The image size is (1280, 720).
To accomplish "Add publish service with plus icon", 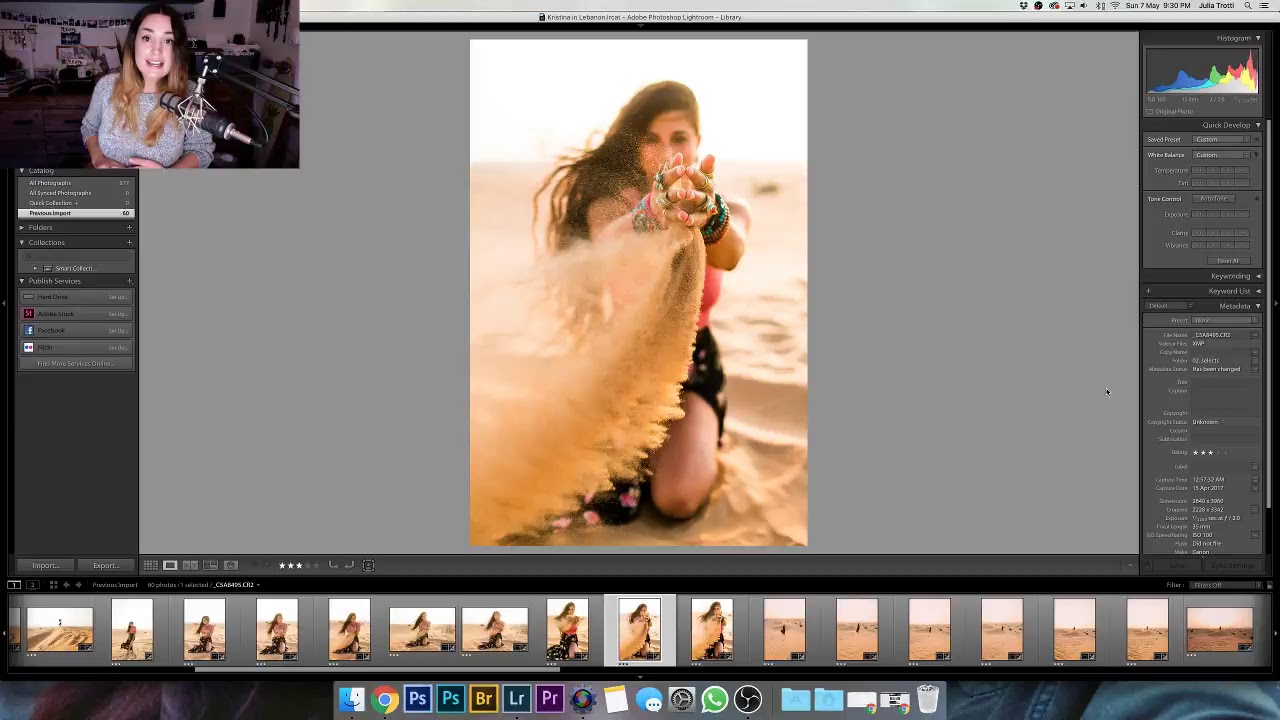I will click(x=129, y=281).
